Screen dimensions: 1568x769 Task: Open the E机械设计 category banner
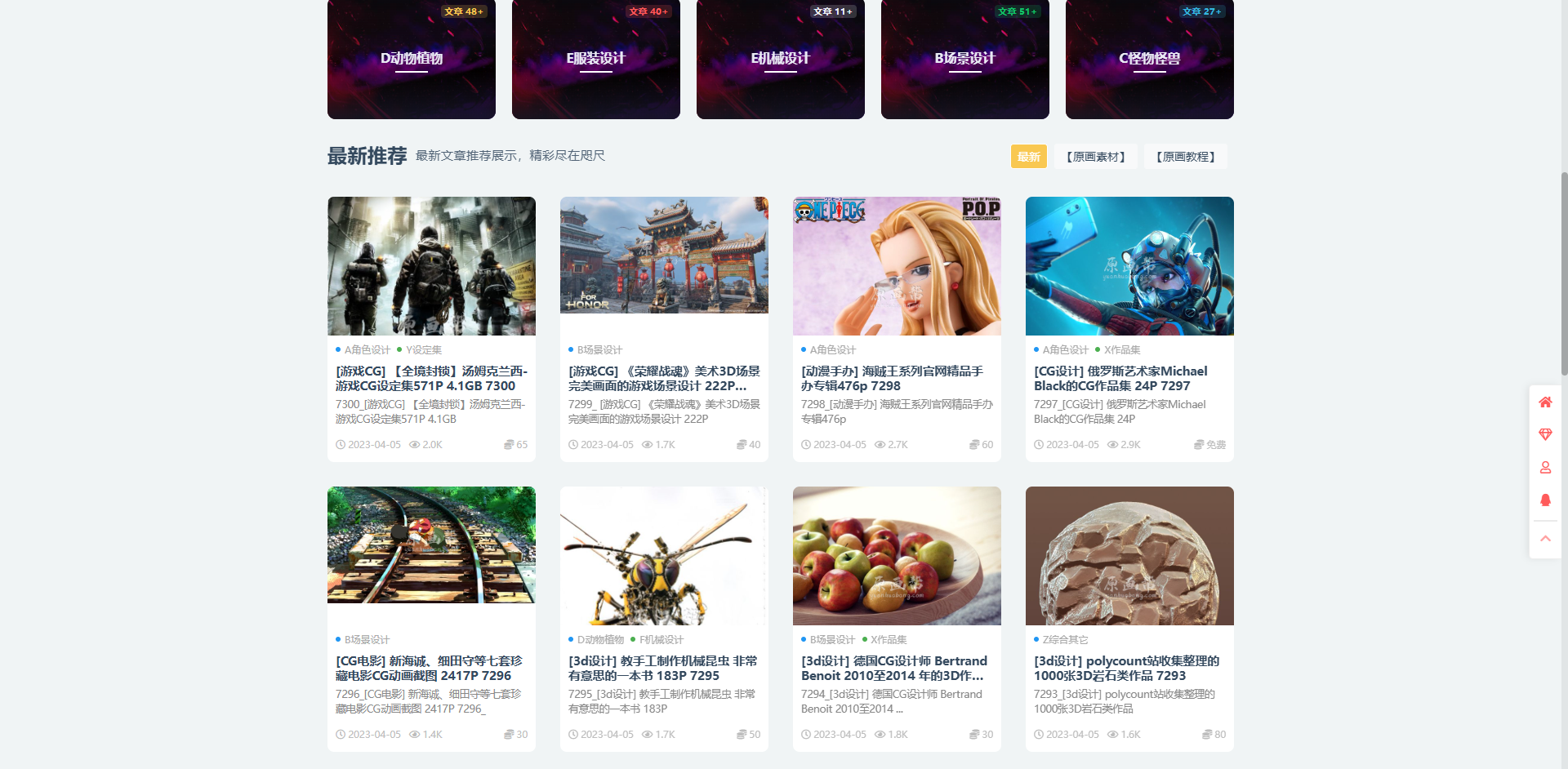780,59
